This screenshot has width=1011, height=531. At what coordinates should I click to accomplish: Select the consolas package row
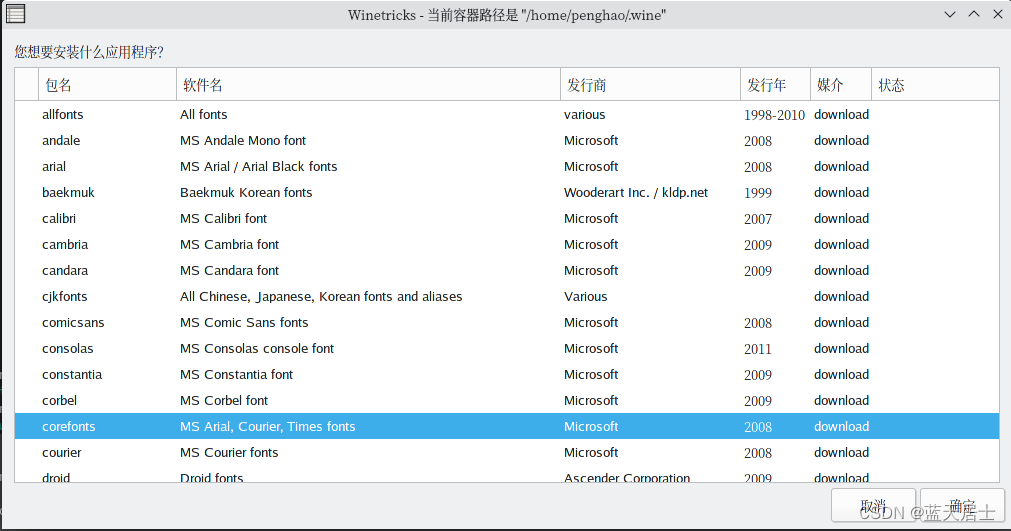[507, 349]
